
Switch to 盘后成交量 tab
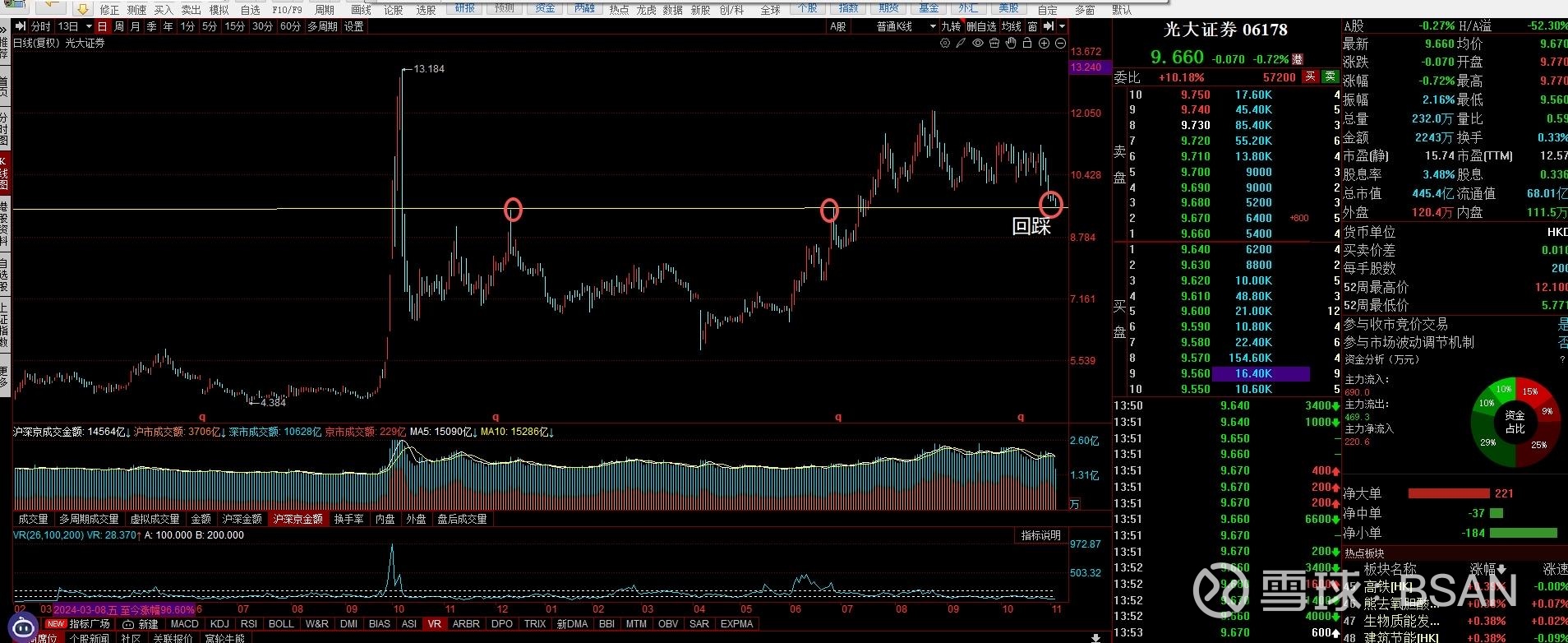(x=463, y=519)
